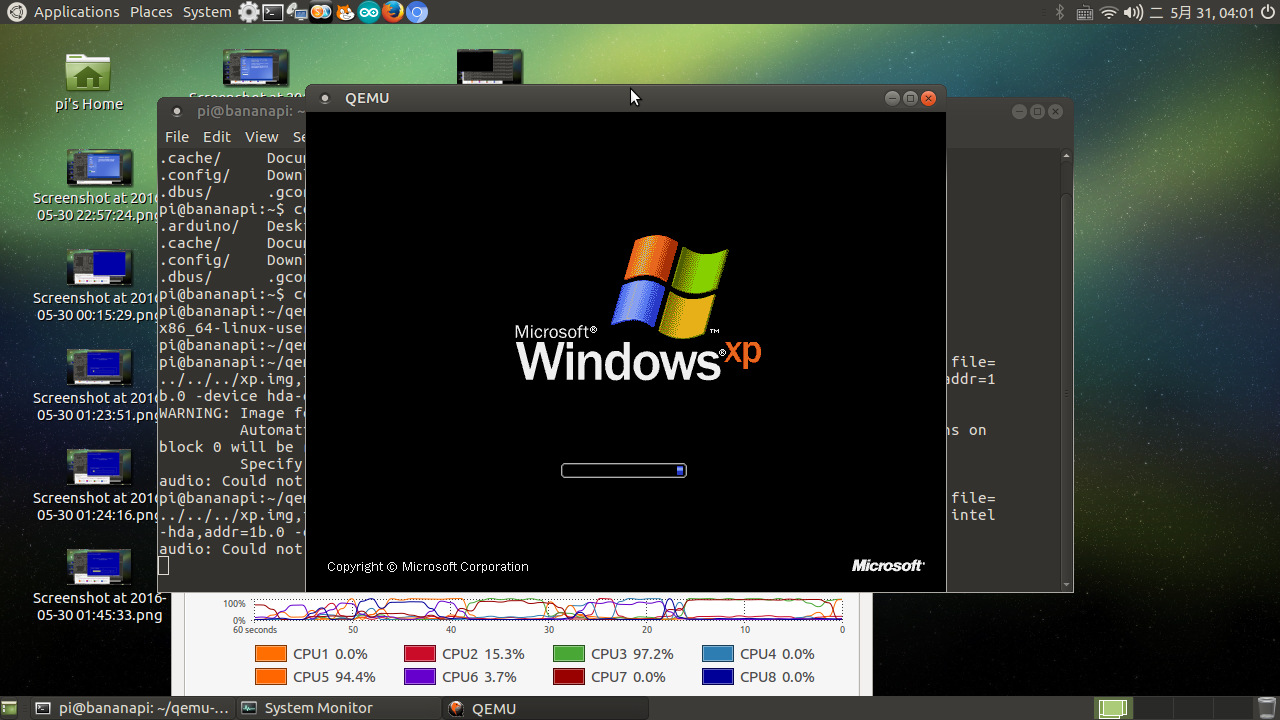The height and width of the screenshot is (720, 1280).
Task: Select Screenshot 05-30 22:57:24 desktop file
Action: (x=98, y=185)
